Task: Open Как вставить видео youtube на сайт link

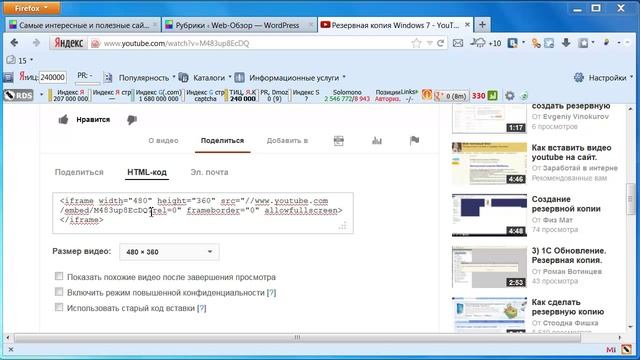Action: click(x=571, y=152)
